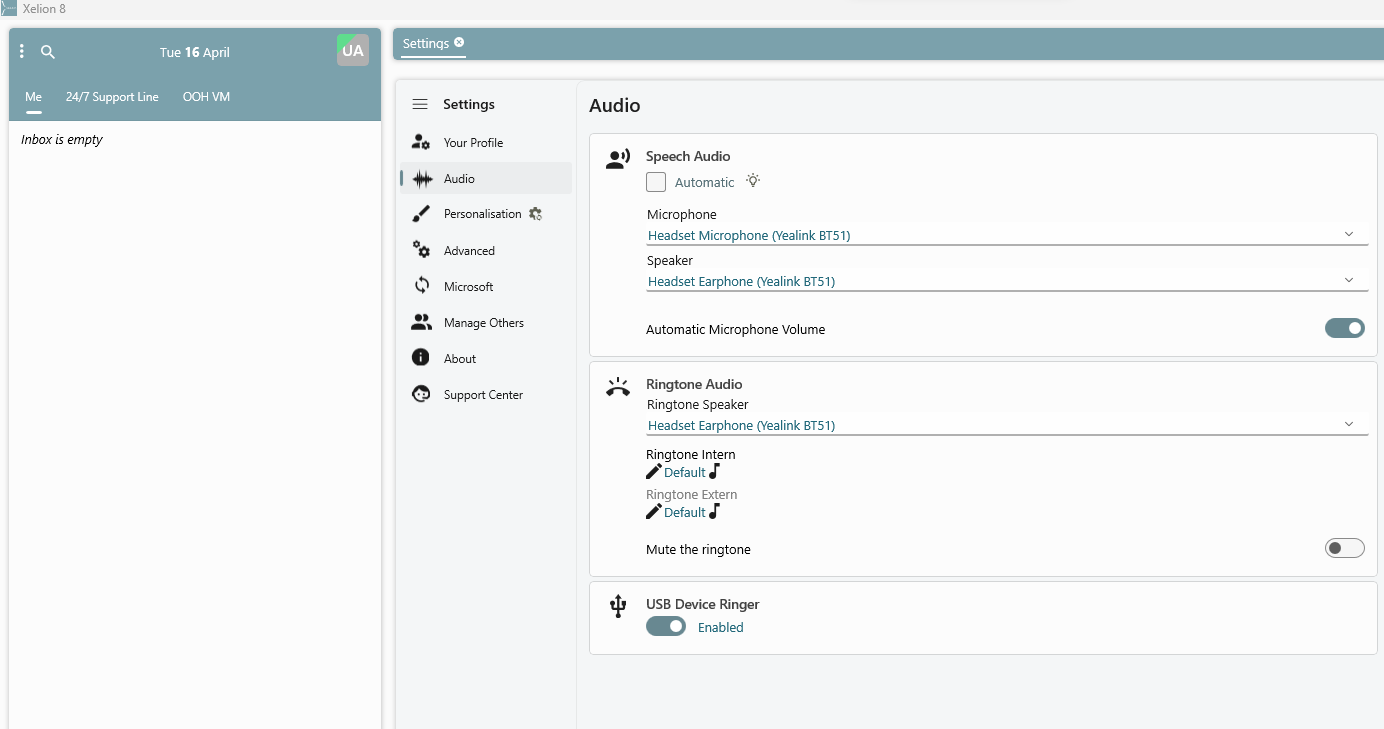Go to Advanced settings

(x=486, y=251)
